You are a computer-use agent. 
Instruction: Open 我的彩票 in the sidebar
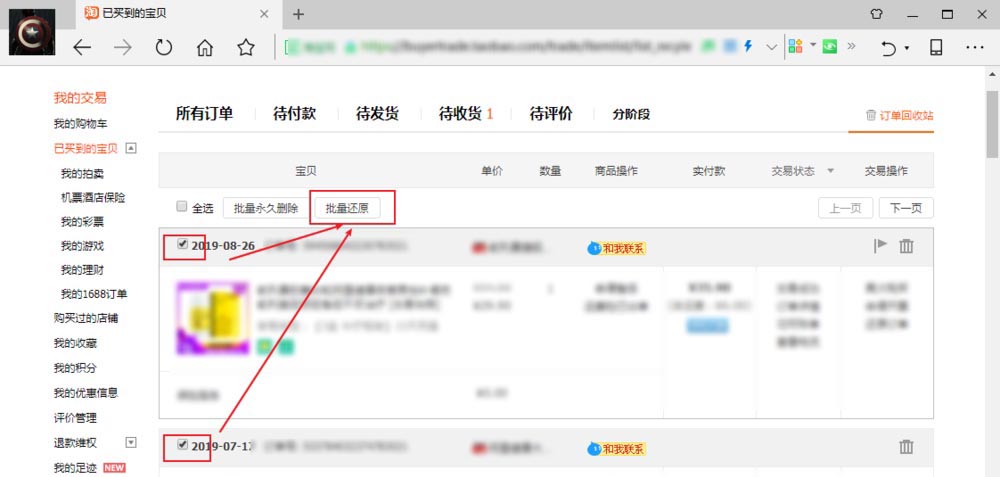(x=82, y=222)
